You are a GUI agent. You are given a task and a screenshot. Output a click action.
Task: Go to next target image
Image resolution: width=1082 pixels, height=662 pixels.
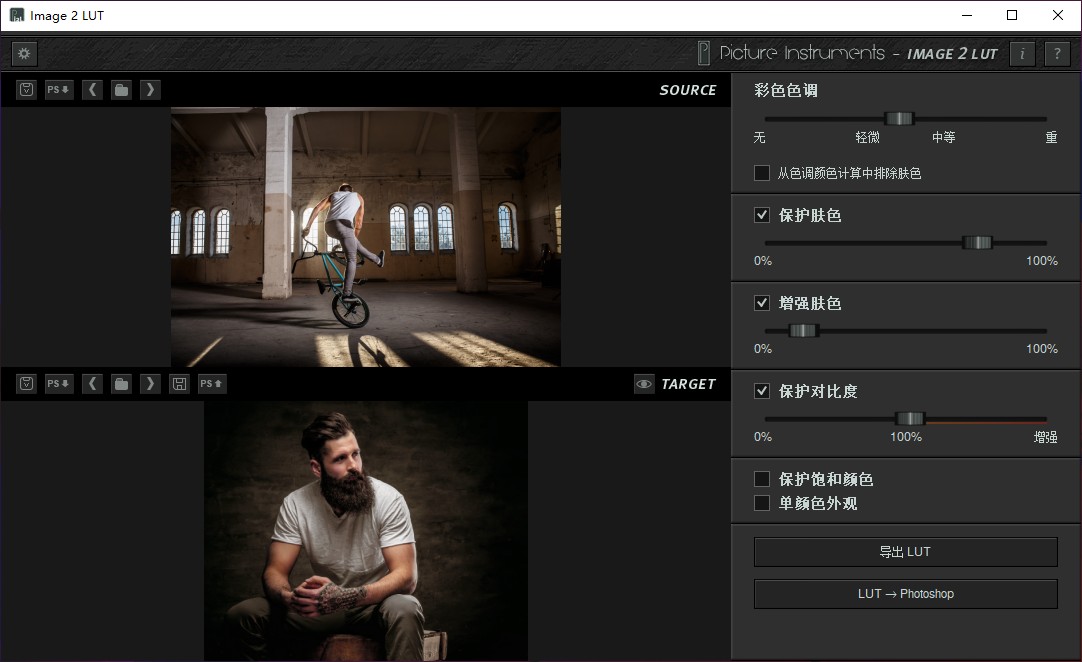(150, 384)
